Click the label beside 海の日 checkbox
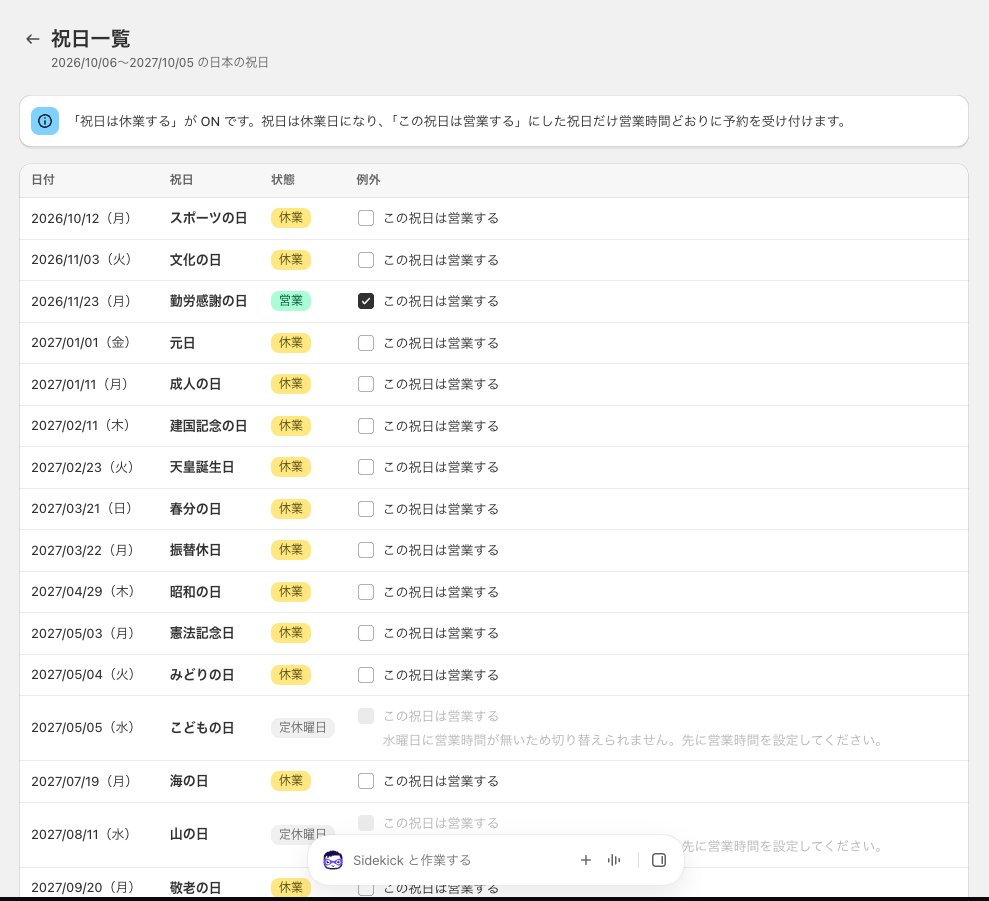 tap(441, 781)
